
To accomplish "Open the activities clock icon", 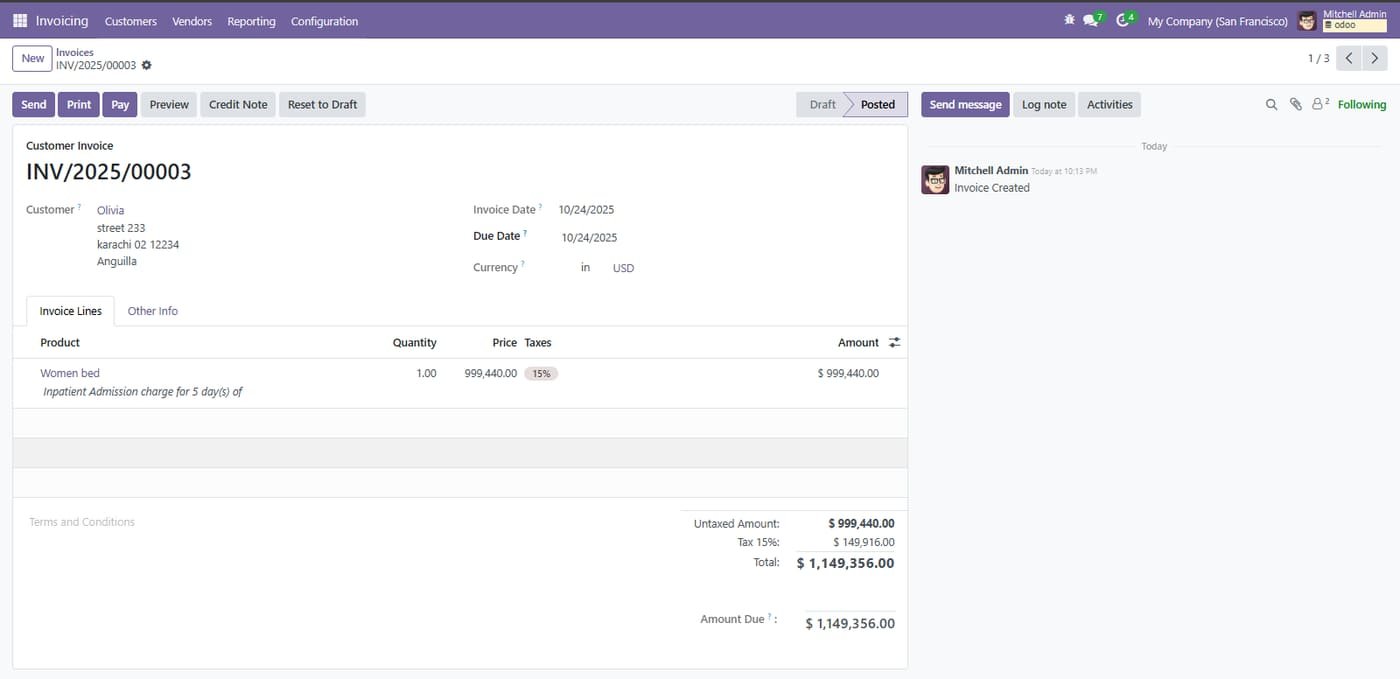I will tap(1122, 21).
